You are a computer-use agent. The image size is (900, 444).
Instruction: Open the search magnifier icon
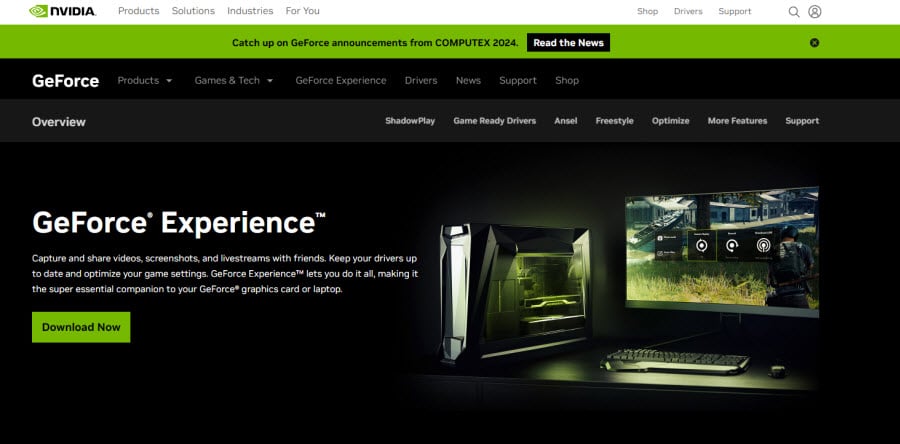tap(794, 11)
